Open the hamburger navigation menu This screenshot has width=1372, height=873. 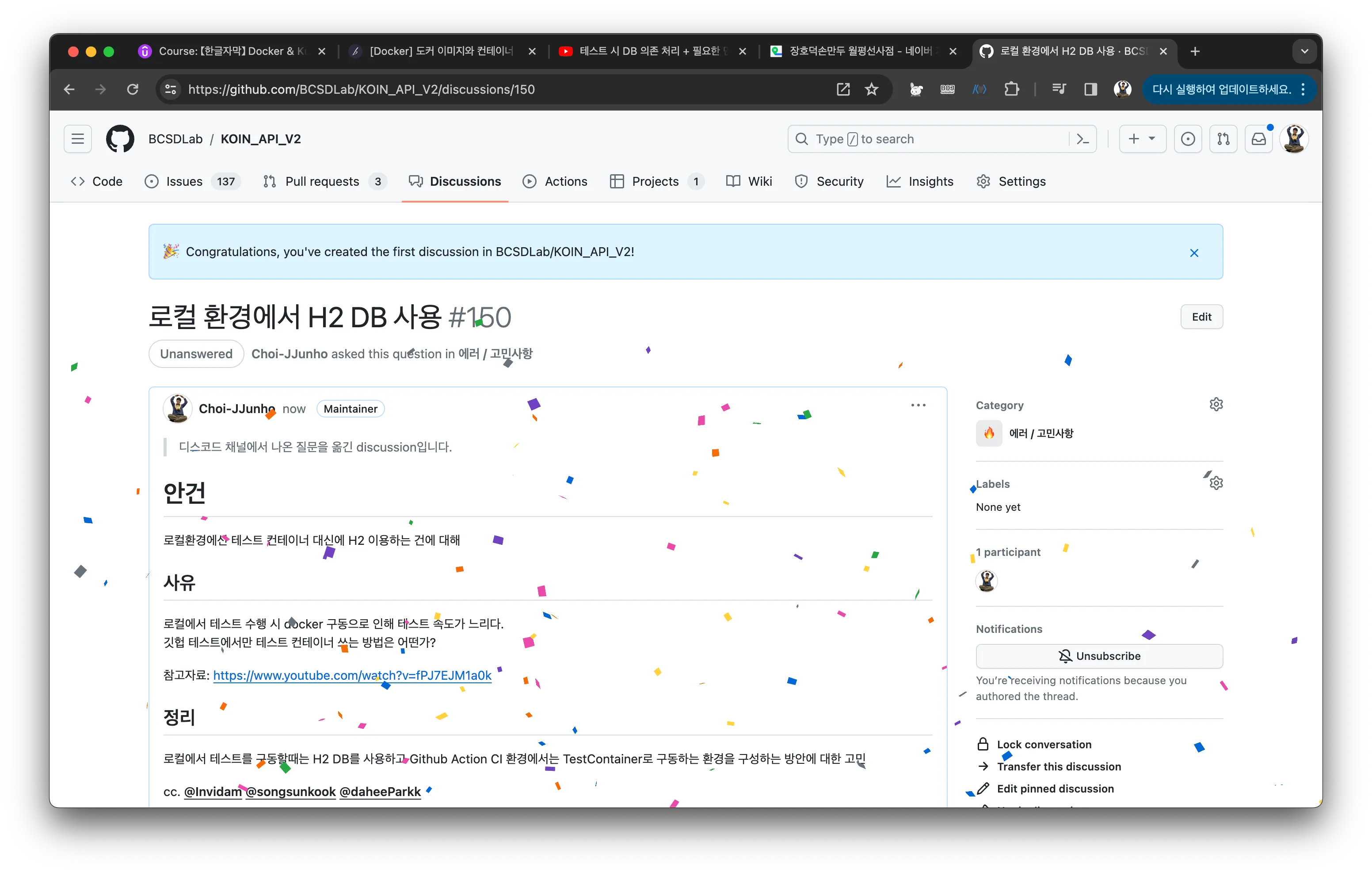point(77,139)
